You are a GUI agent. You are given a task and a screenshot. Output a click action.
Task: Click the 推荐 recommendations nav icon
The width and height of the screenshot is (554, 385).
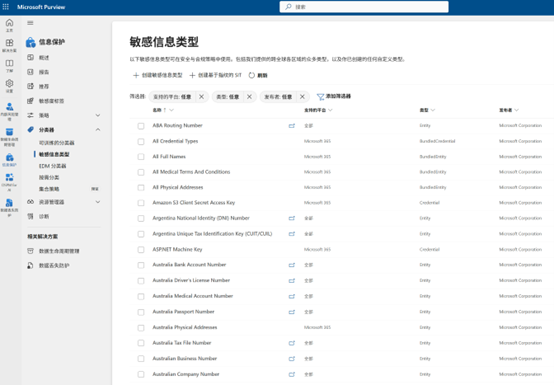pyautogui.click(x=31, y=86)
